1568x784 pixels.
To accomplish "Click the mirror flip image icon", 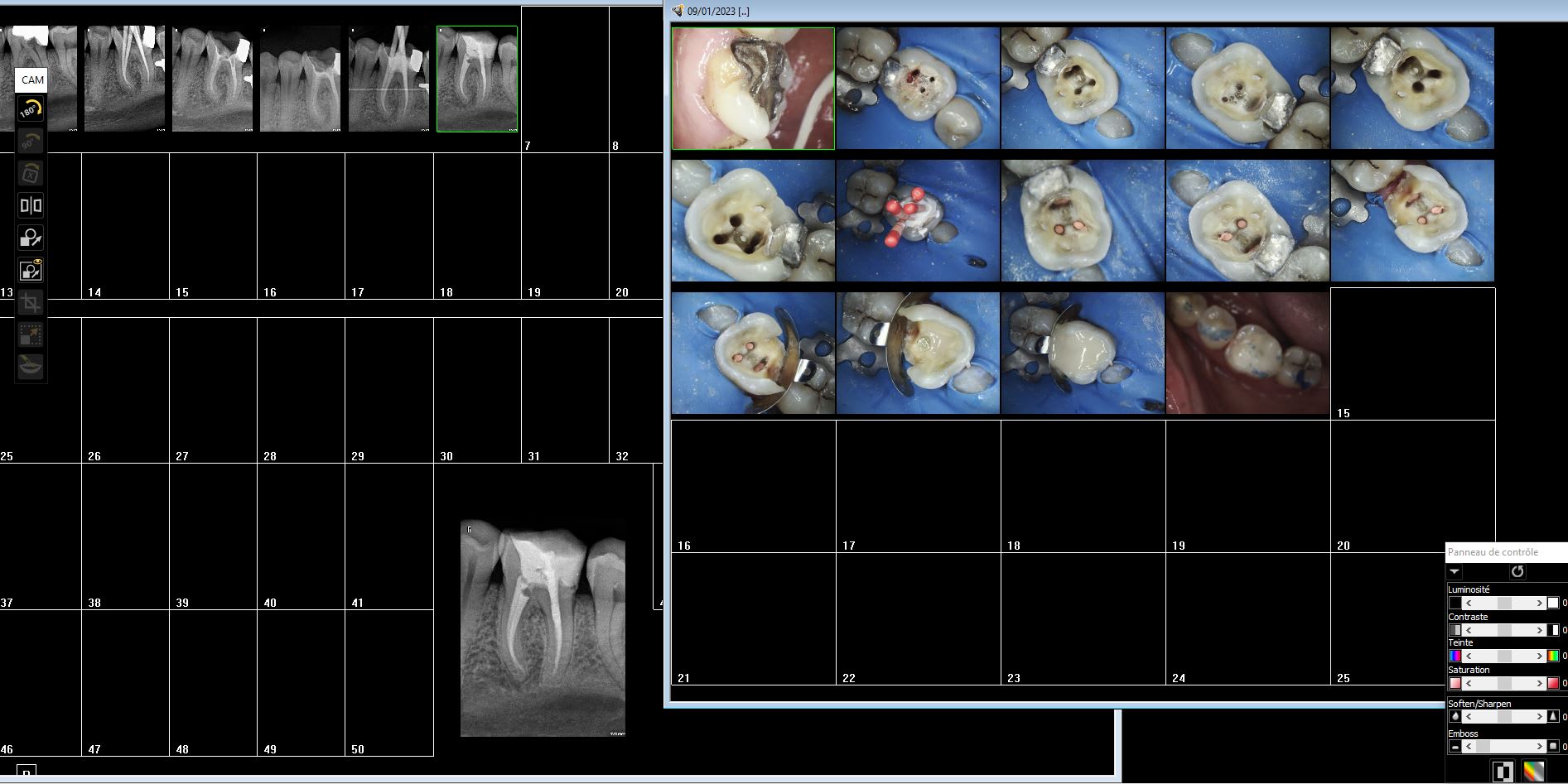I will coord(31,205).
